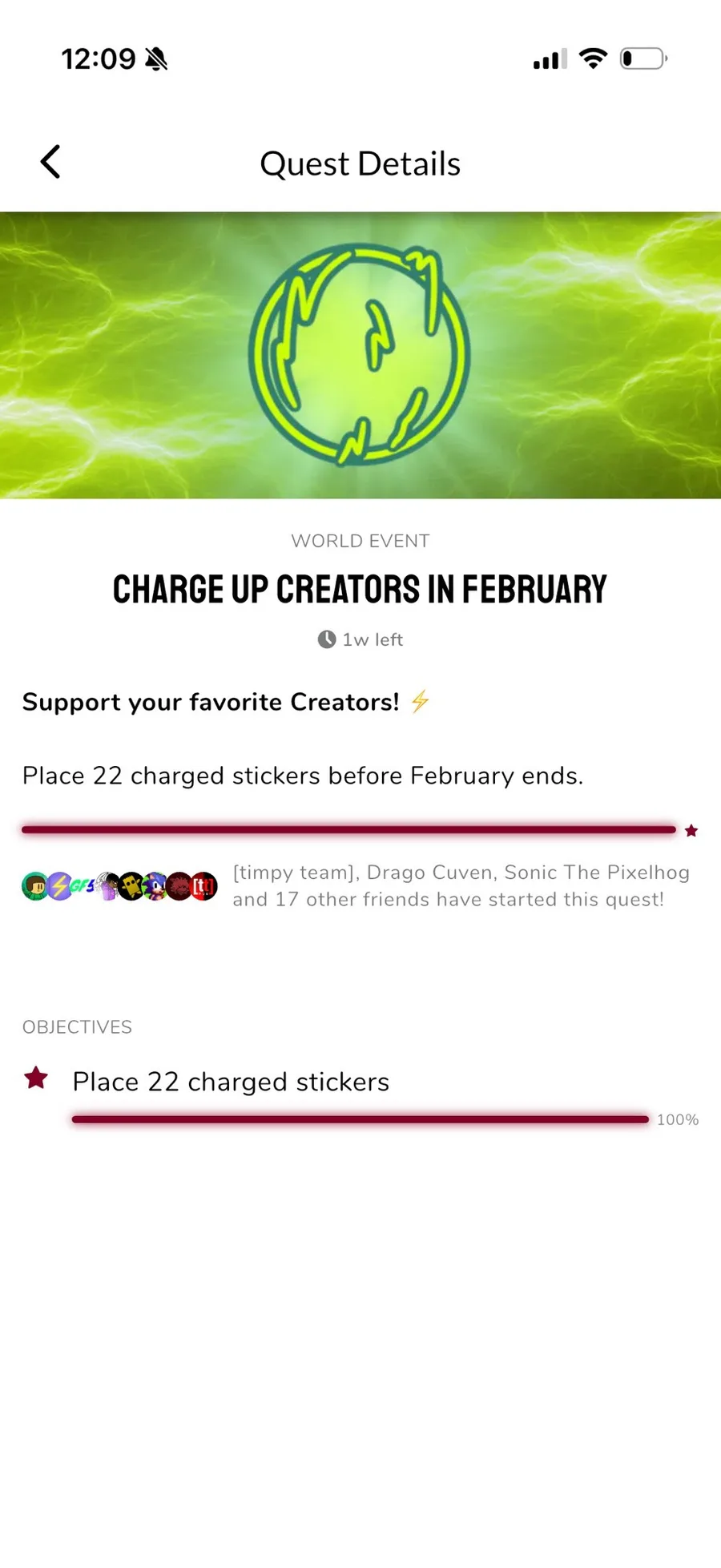
Task: Tap the Quest Details header title
Action: (360, 163)
